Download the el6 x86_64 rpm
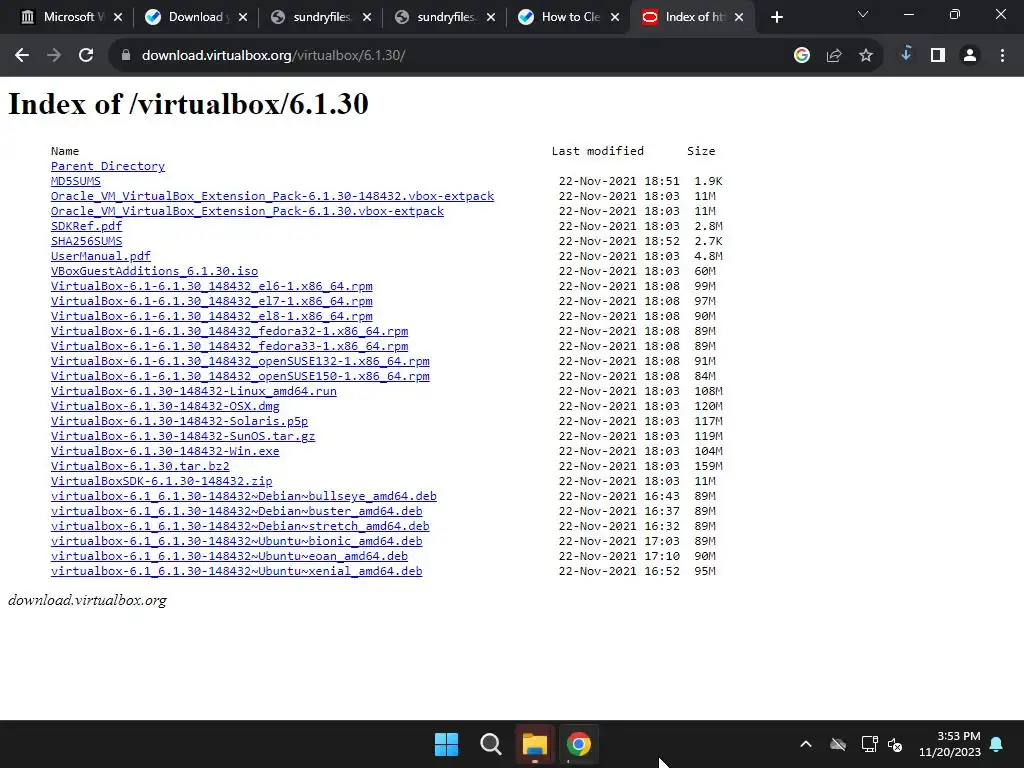 click(x=212, y=286)
